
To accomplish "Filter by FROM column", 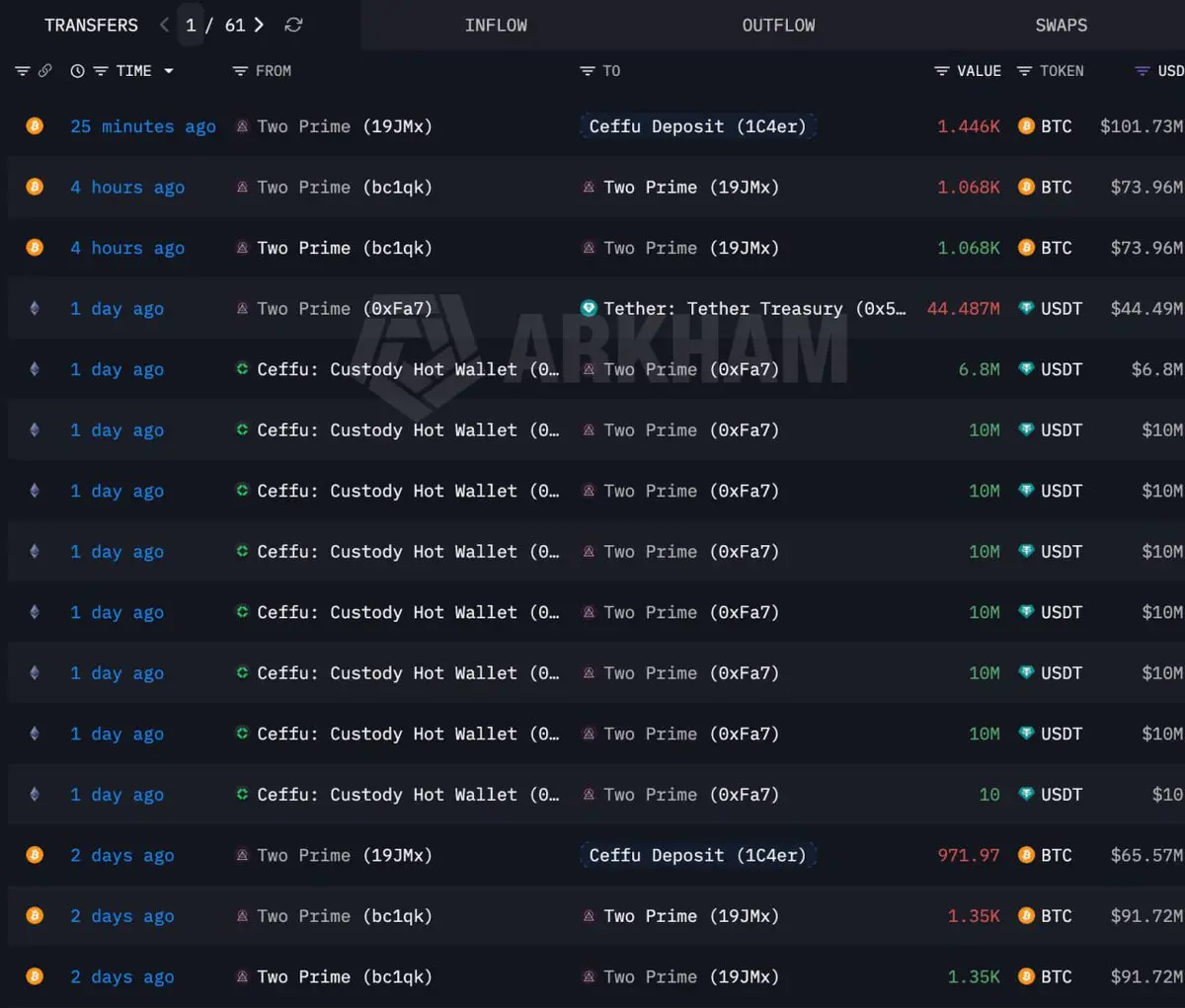I will 239,71.
